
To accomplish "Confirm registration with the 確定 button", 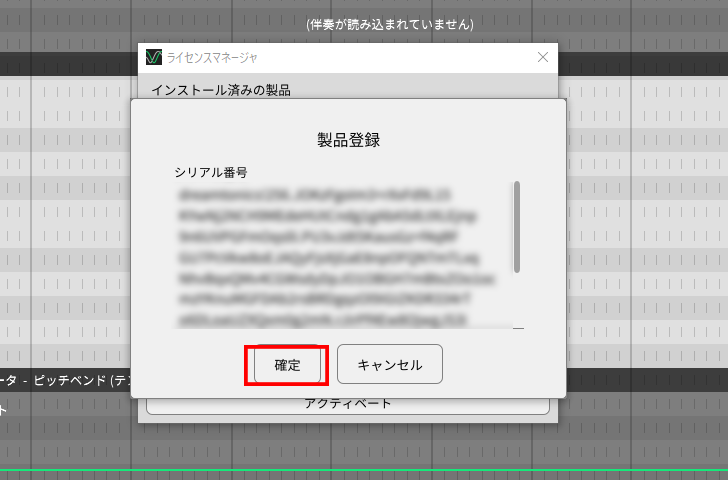I will click(x=287, y=365).
